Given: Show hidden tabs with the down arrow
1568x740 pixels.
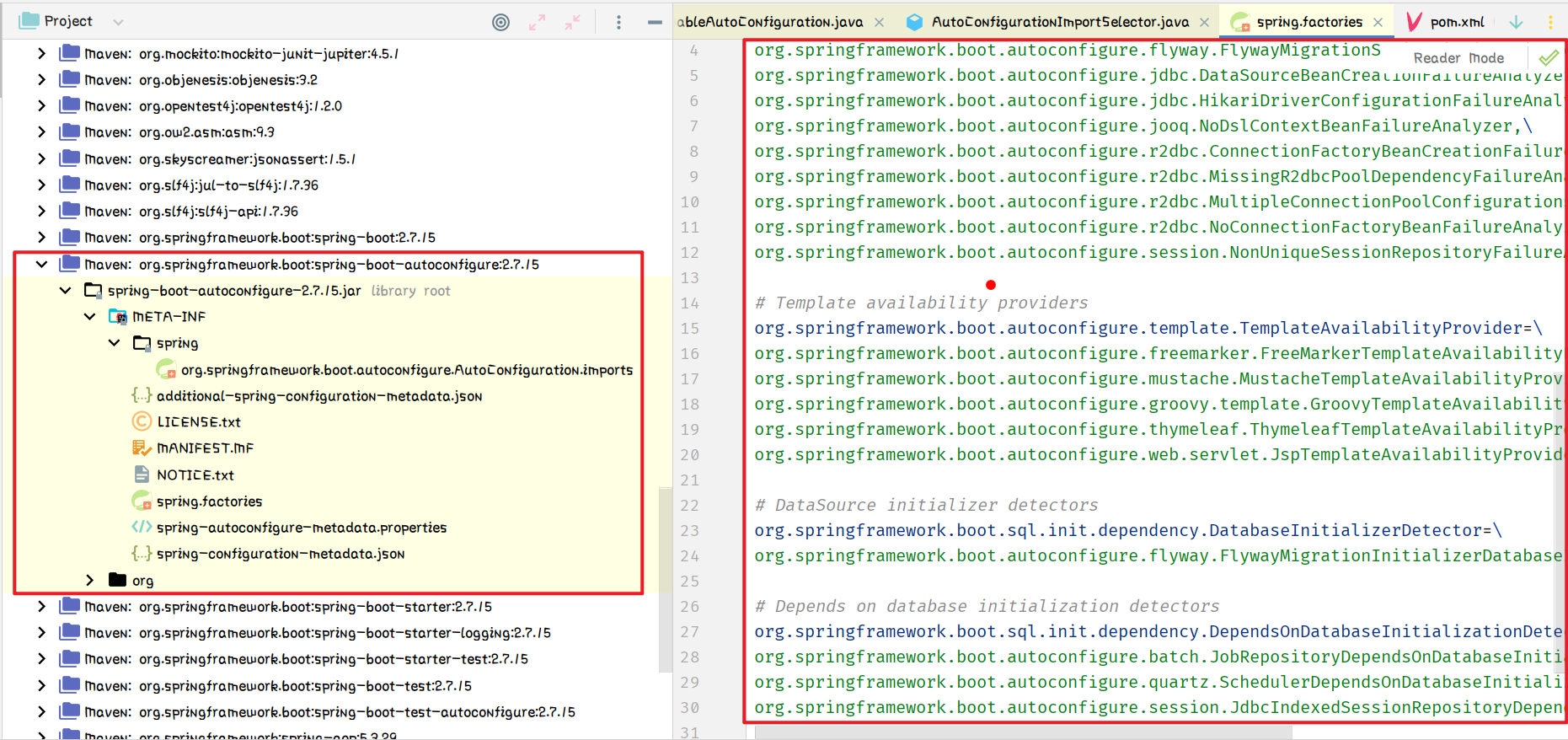Looking at the screenshot, I should pyautogui.click(x=1516, y=22).
